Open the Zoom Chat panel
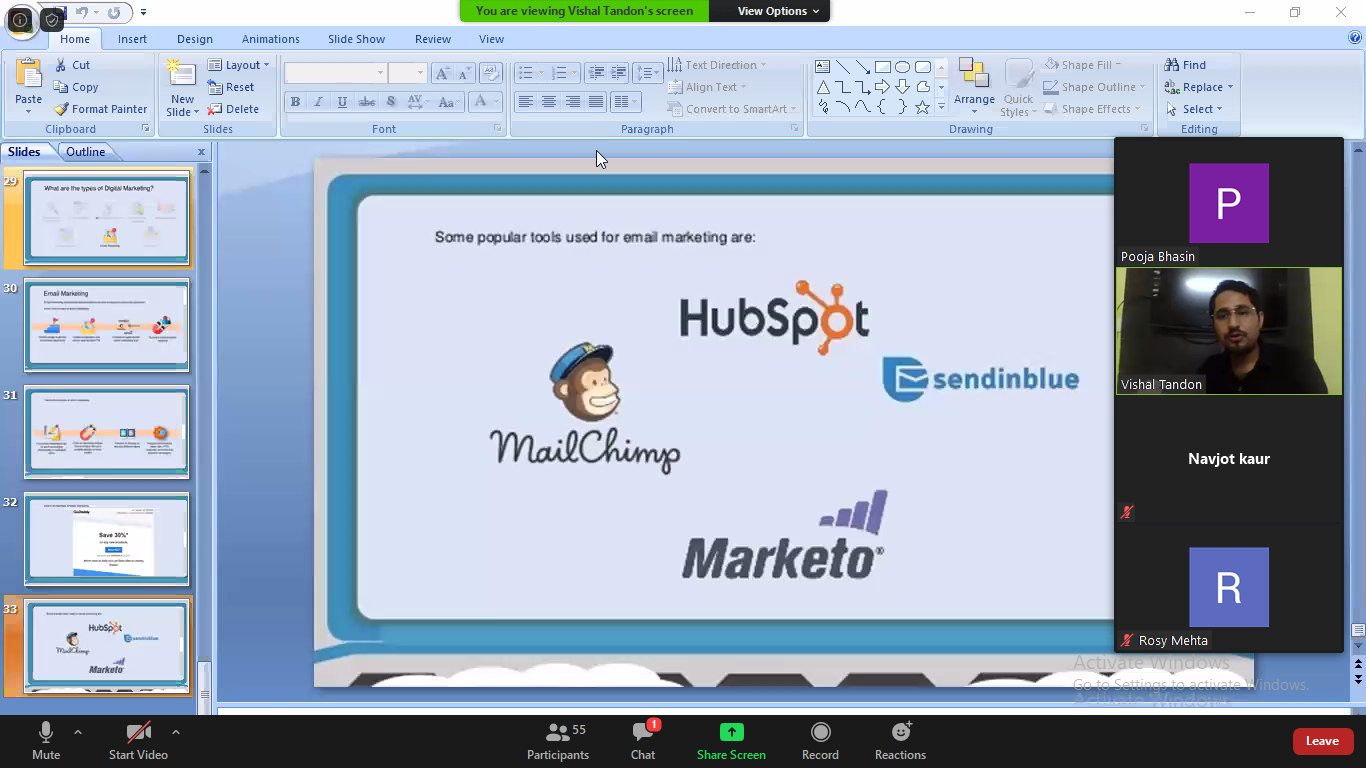The height and width of the screenshot is (768, 1366). (643, 740)
